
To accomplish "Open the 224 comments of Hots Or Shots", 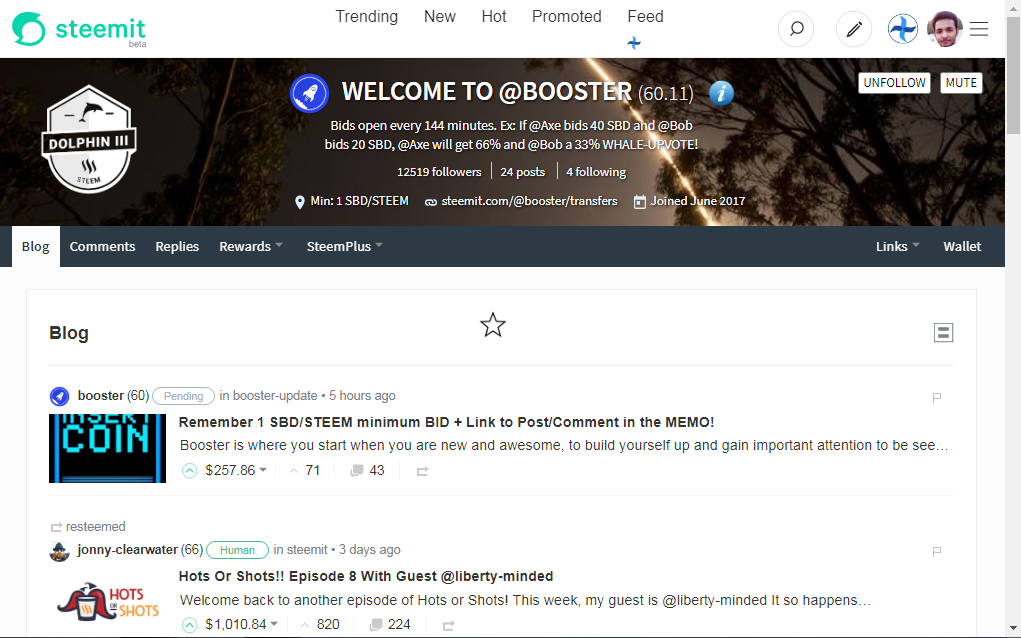I will [x=389, y=624].
